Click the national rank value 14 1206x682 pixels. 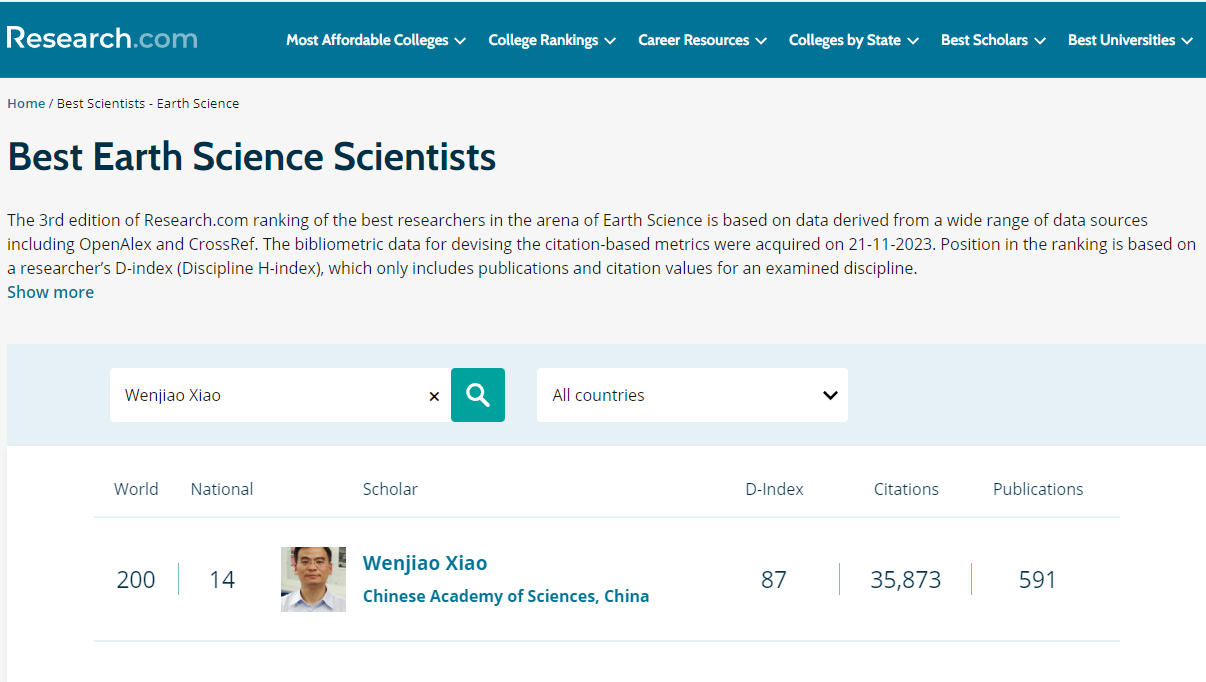point(222,580)
